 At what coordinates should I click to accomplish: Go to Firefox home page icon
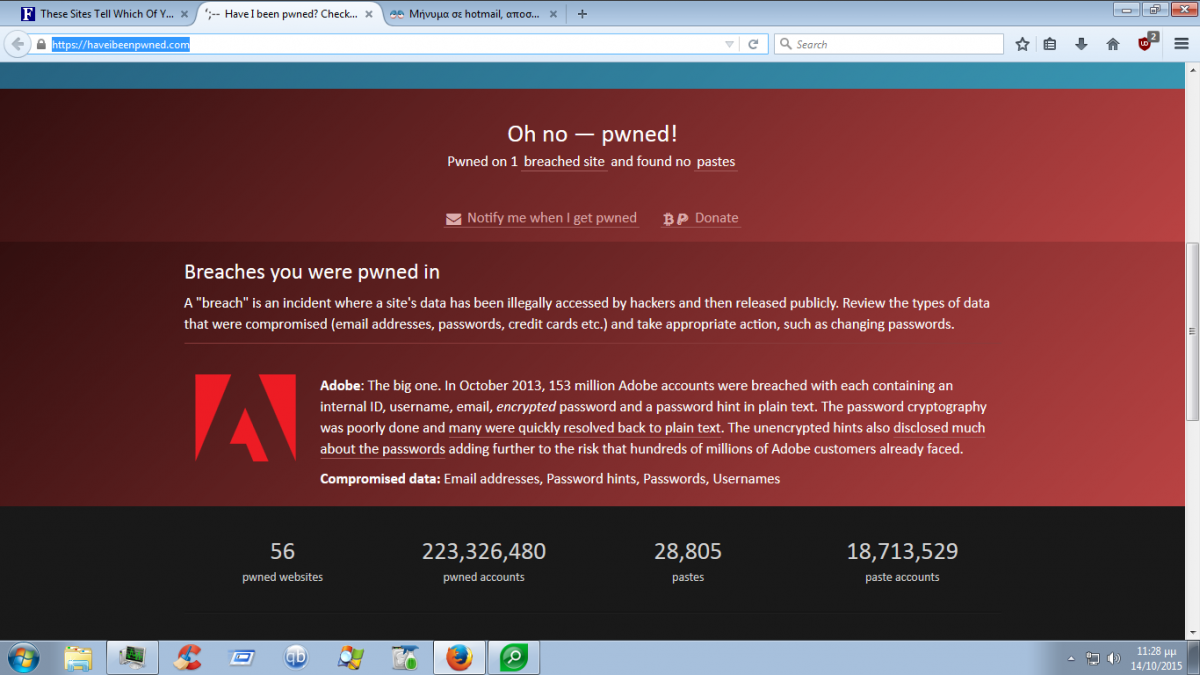pyautogui.click(x=1112, y=44)
